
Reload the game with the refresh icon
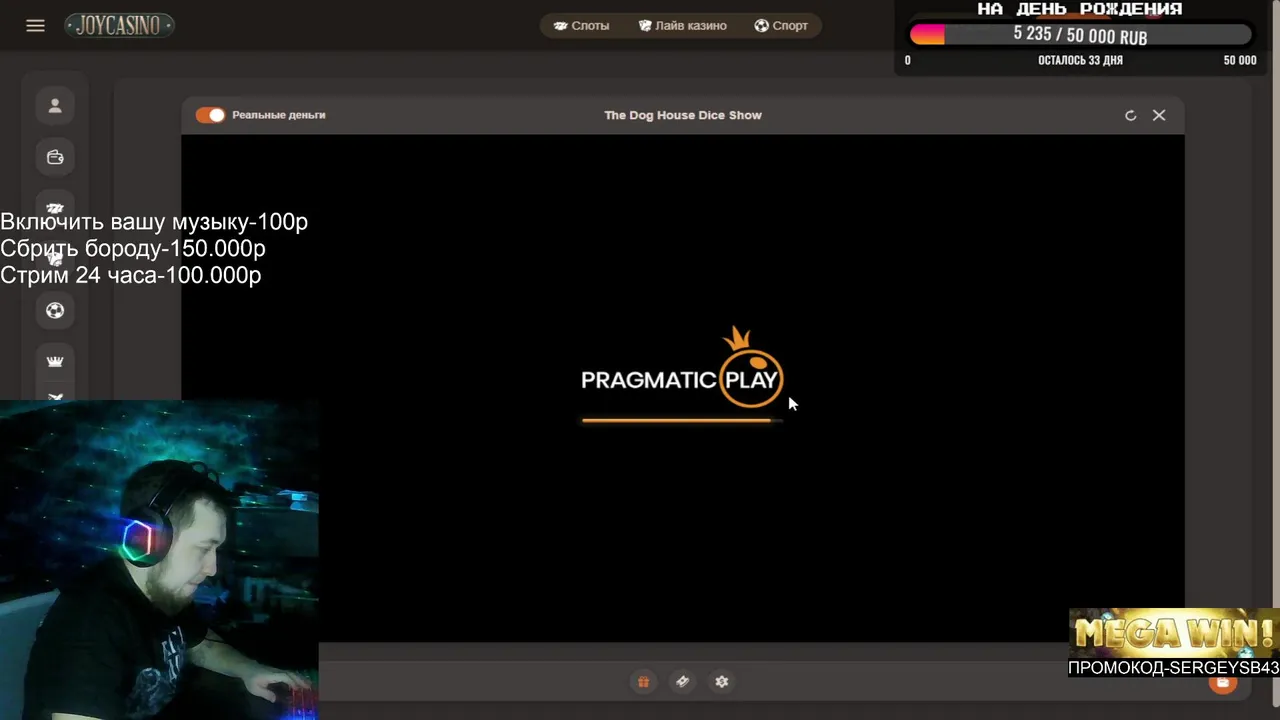[1131, 115]
